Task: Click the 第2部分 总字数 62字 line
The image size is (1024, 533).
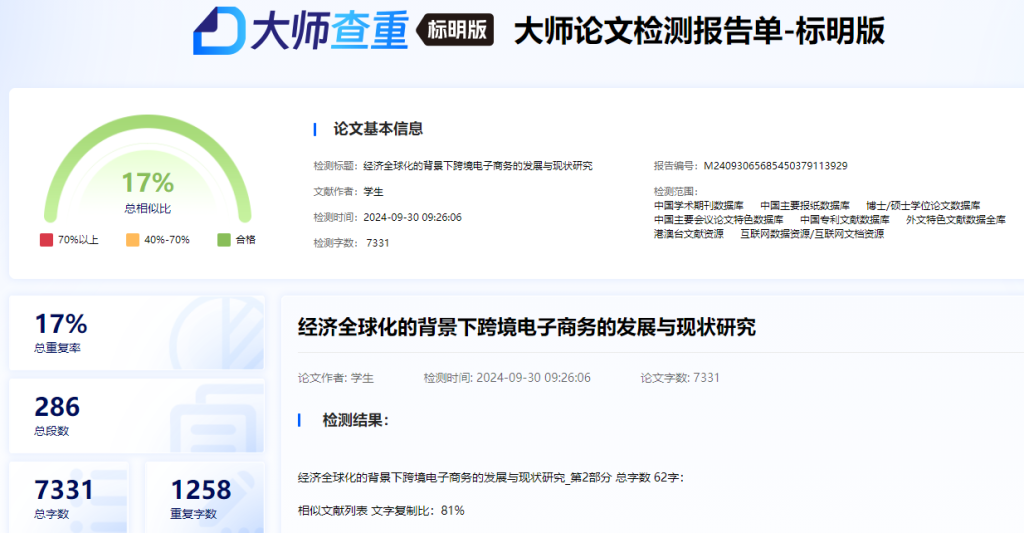Action: [x=491, y=477]
